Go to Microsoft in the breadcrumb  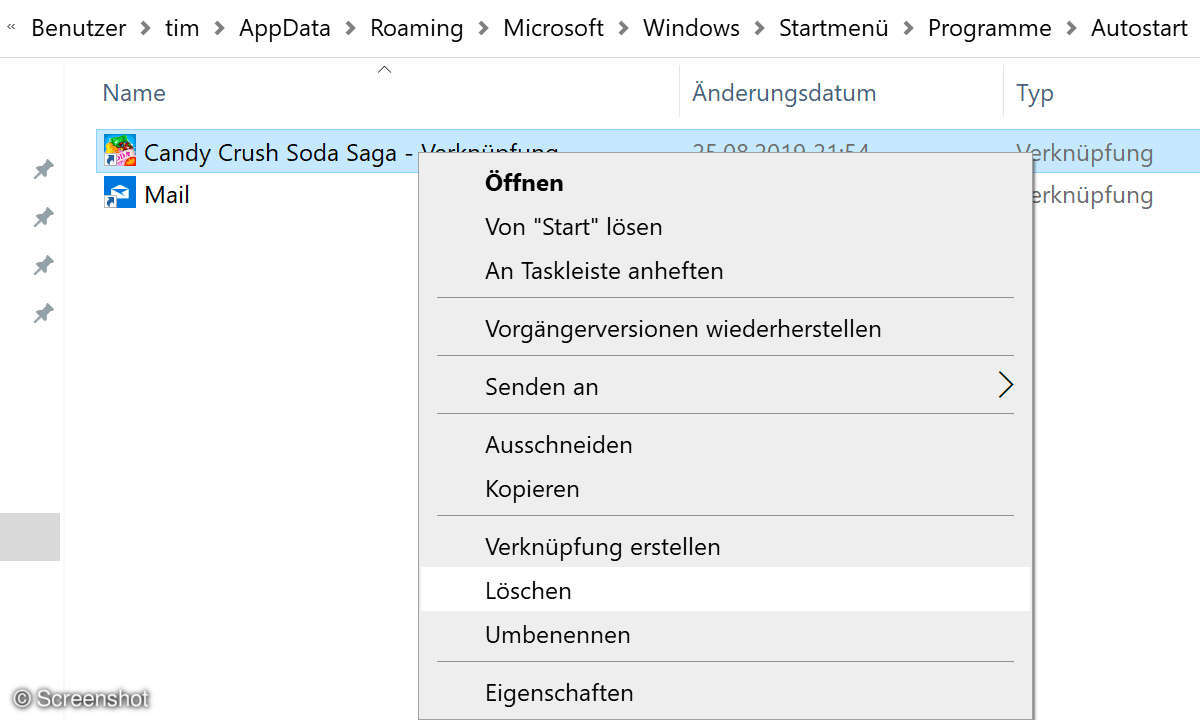tap(554, 28)
